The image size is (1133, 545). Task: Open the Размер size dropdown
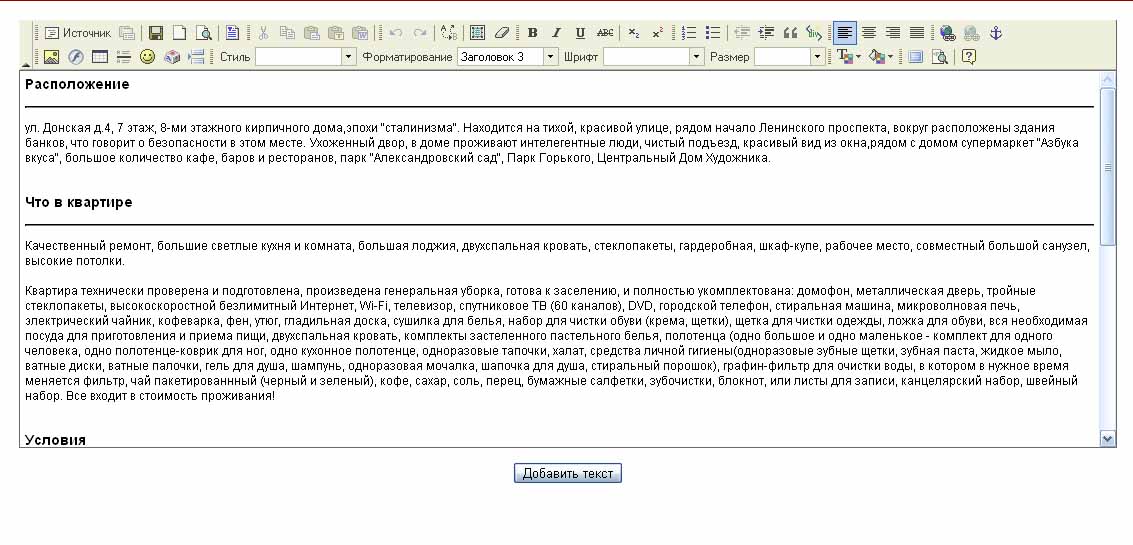click(789, 56)
